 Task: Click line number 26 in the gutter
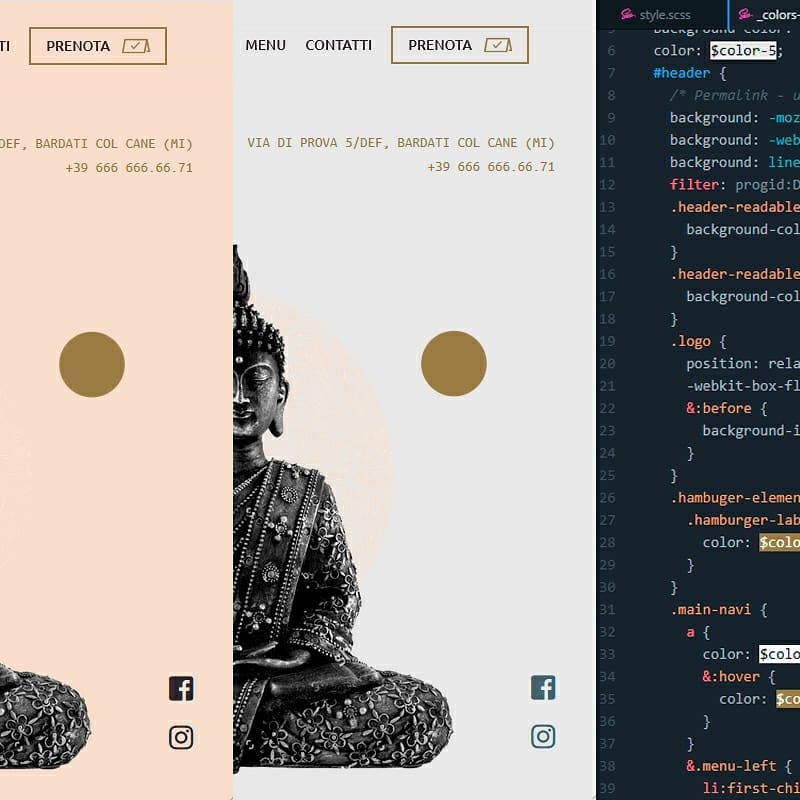[x=607, y=498]
